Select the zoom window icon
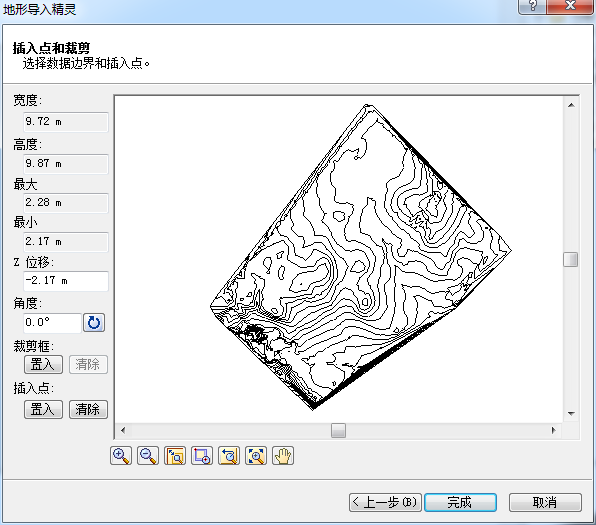The width and height of the screenshot is (596, 525). pos(202,455)
